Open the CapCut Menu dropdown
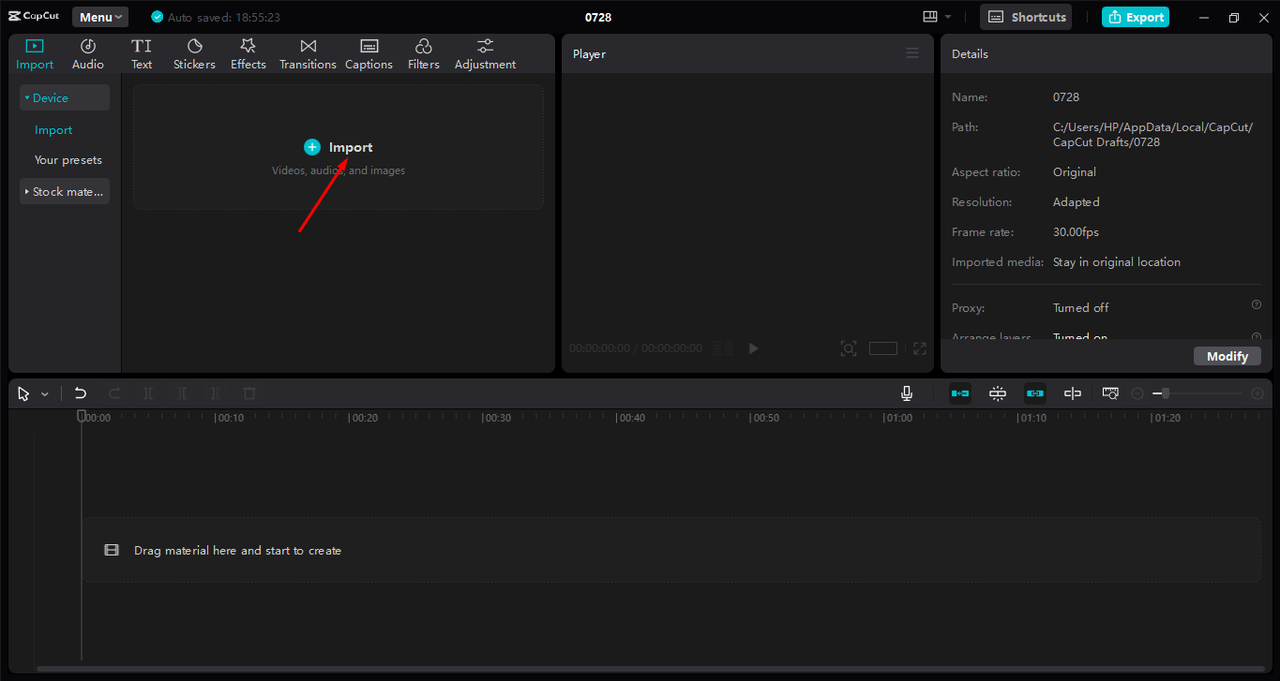 click(x=100, y=17)
